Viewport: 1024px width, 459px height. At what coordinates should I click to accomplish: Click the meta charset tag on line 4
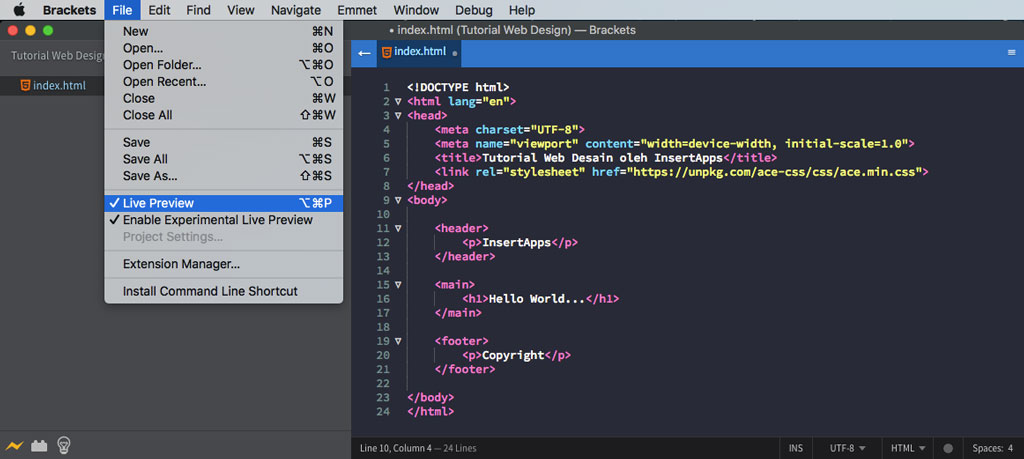click(x=509, y=130)
